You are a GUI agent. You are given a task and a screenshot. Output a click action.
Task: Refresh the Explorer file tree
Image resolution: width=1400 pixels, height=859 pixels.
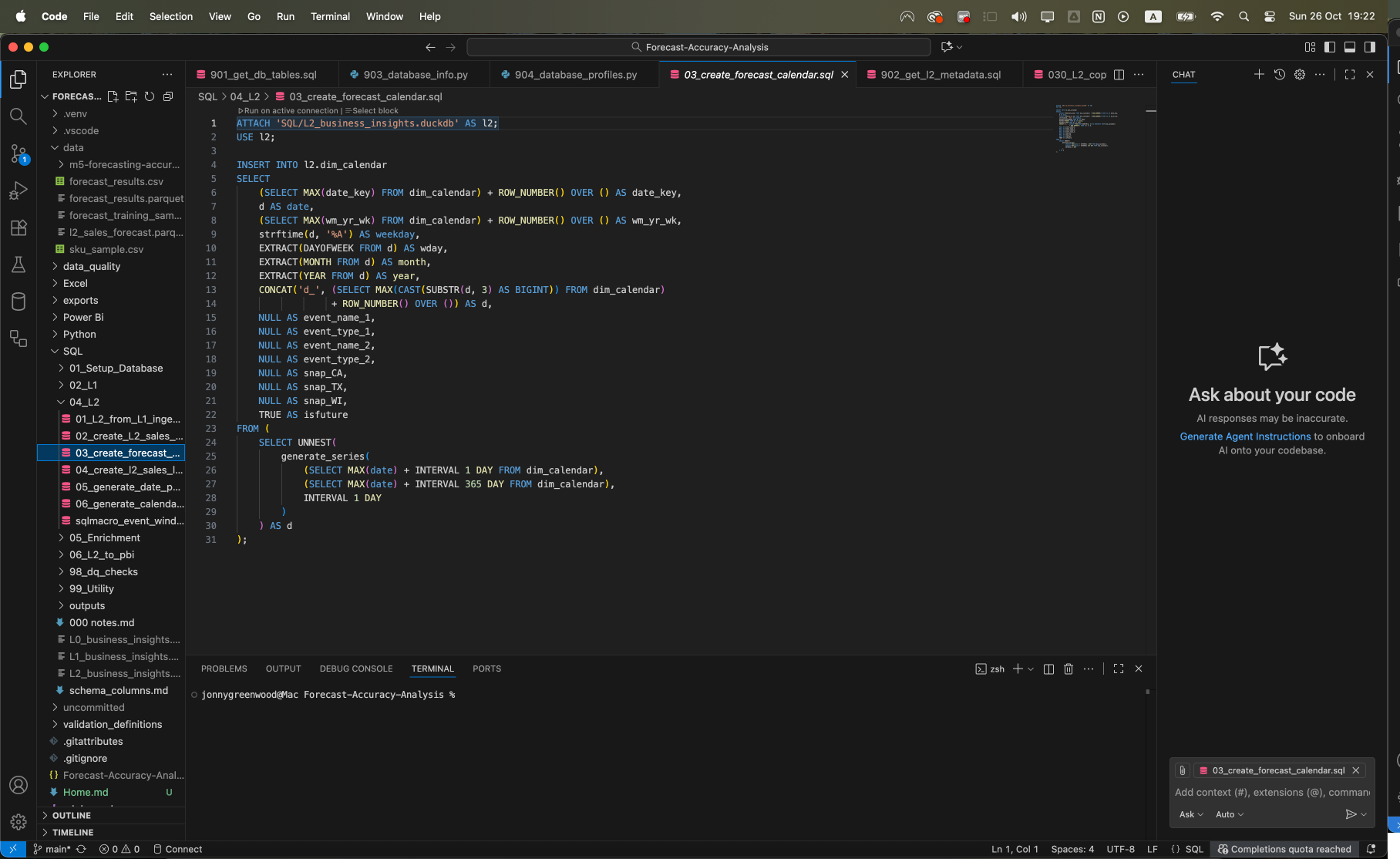click(150, 96)
